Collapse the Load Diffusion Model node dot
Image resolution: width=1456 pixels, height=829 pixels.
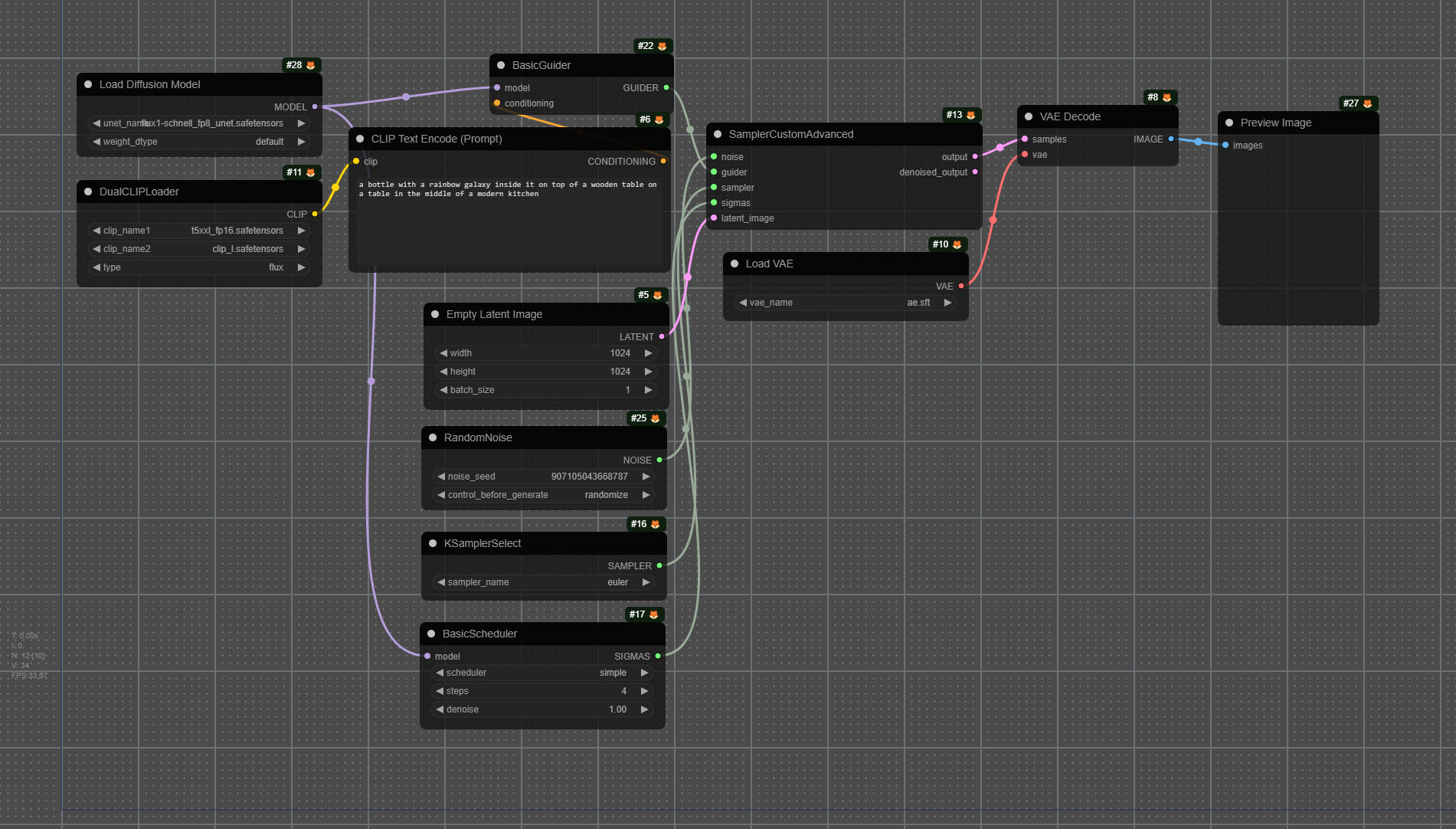[88, 84]
